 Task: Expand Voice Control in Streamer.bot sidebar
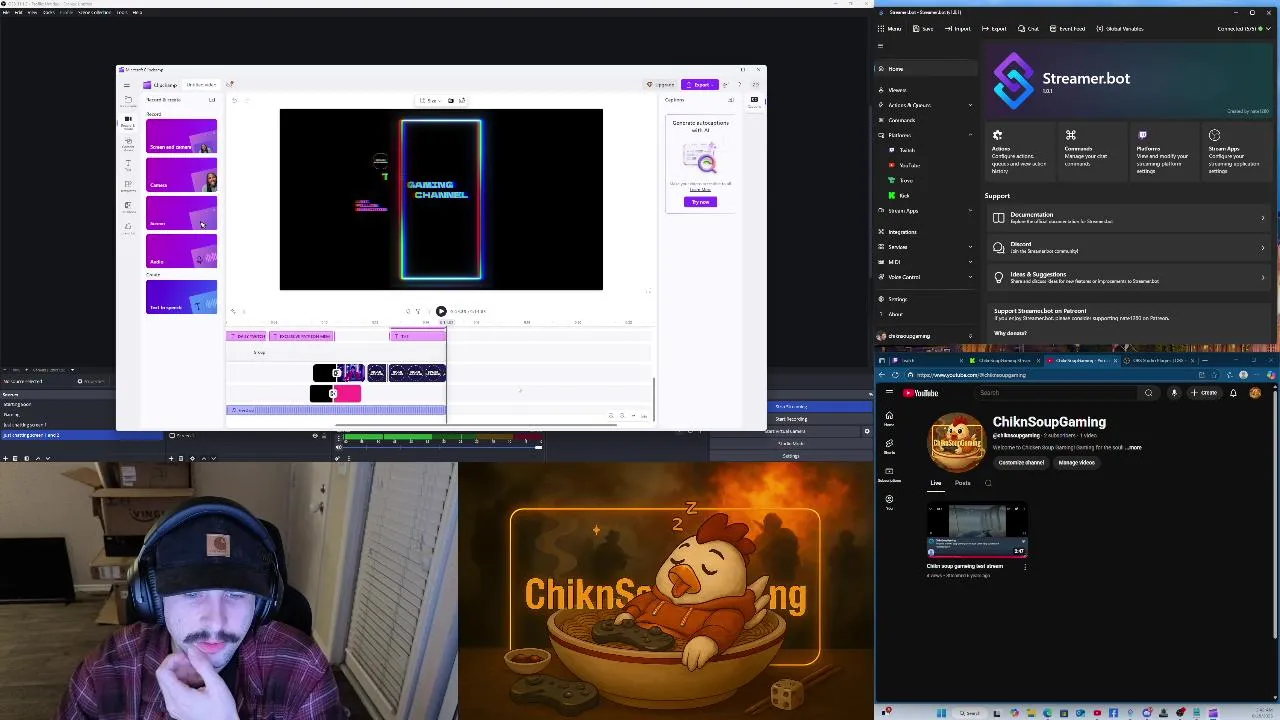(924, 277)
